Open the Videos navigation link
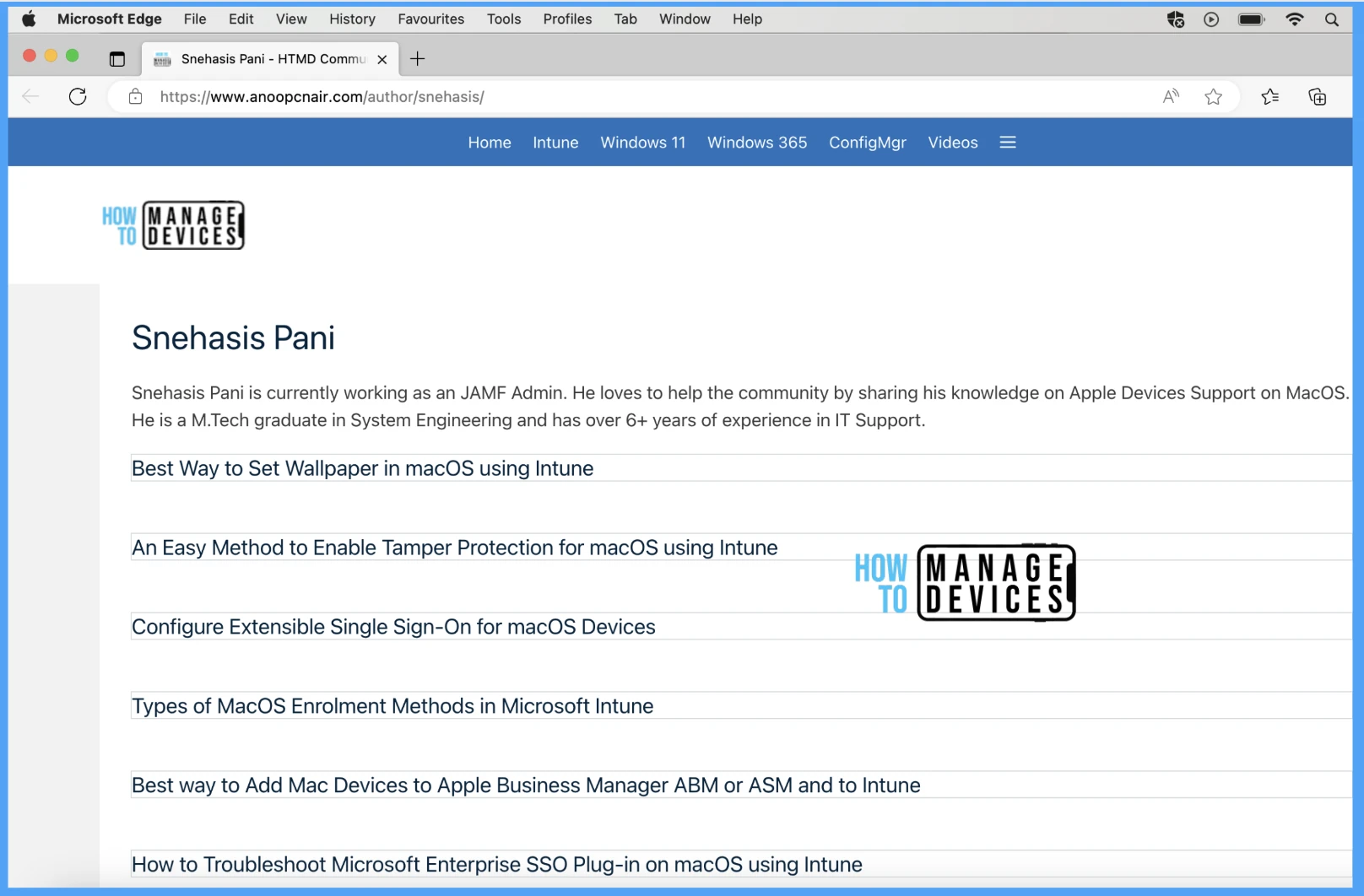Viewport: 1364px width, 896px height. pos(953,143)
